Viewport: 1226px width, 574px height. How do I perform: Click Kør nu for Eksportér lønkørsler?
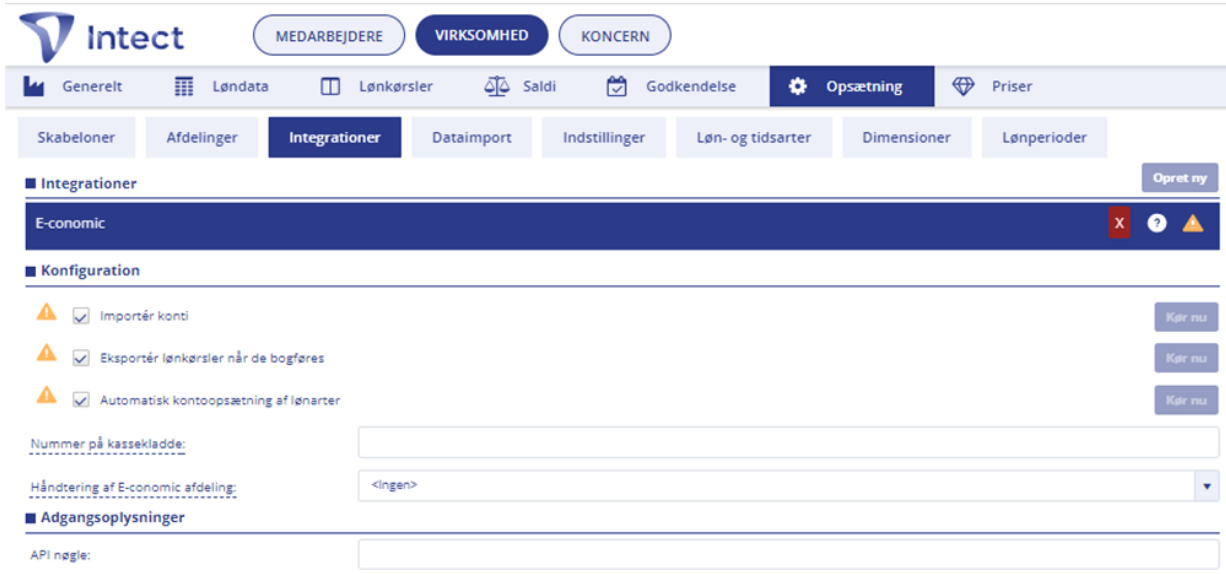1186,358
